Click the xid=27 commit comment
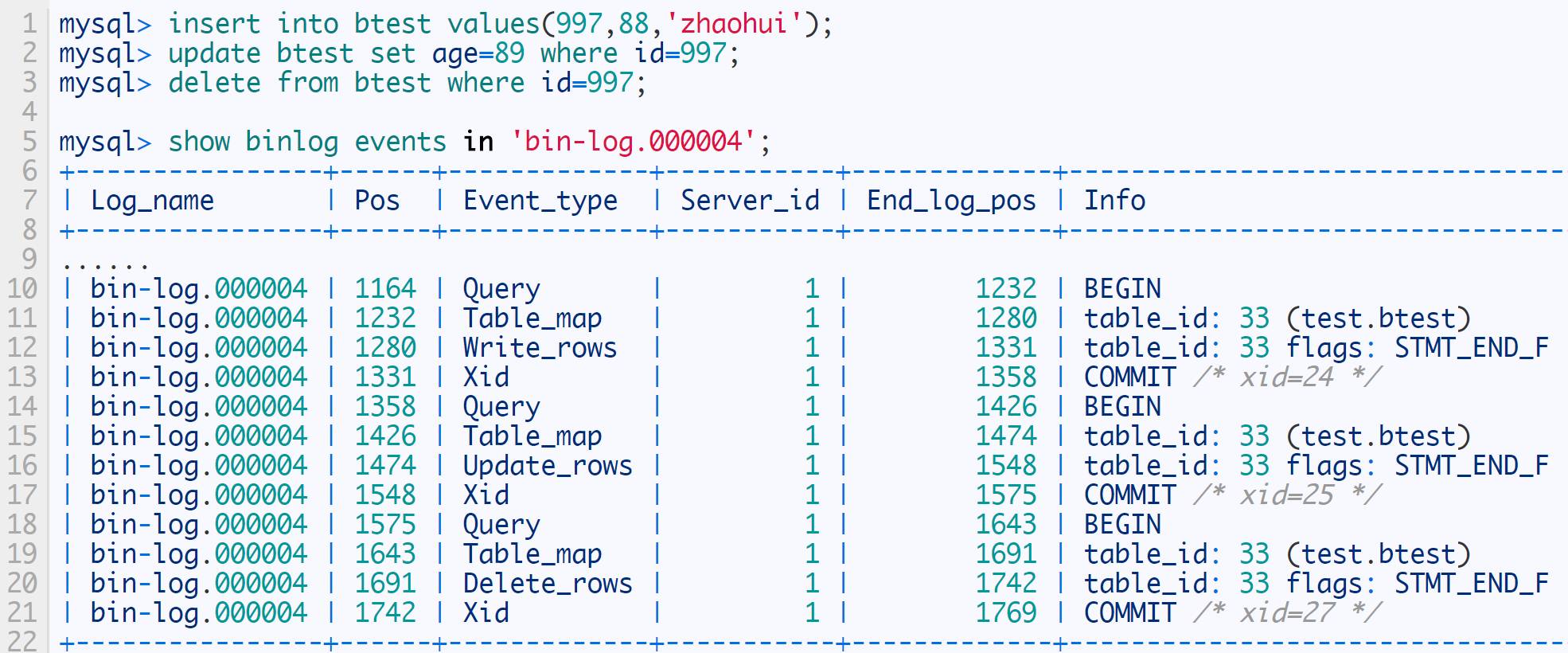 point(1287,613)
